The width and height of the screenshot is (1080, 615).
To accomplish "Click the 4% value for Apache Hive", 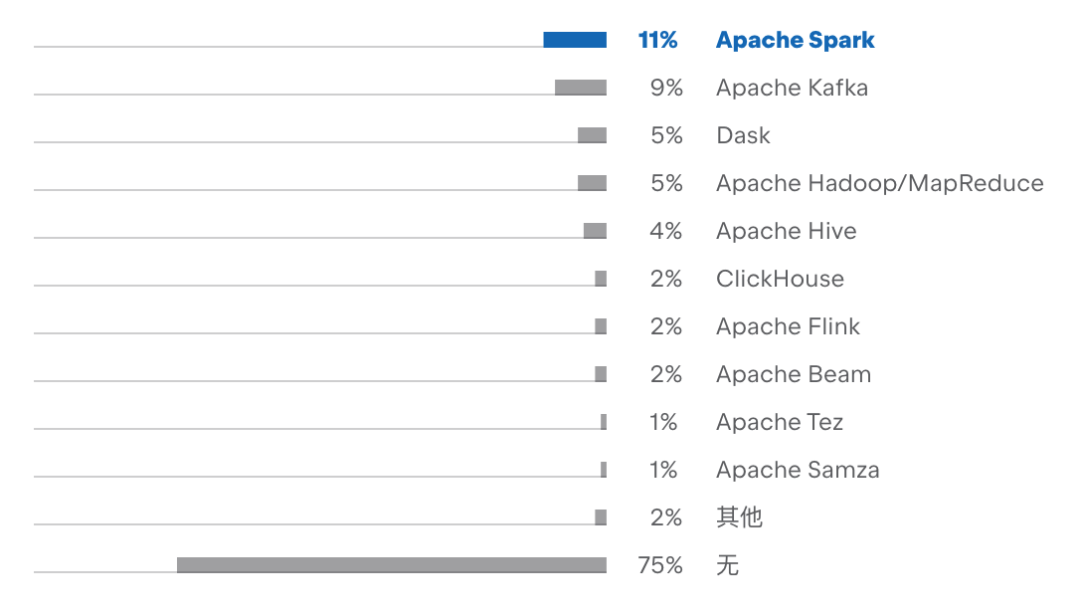I will coord(665,231).
